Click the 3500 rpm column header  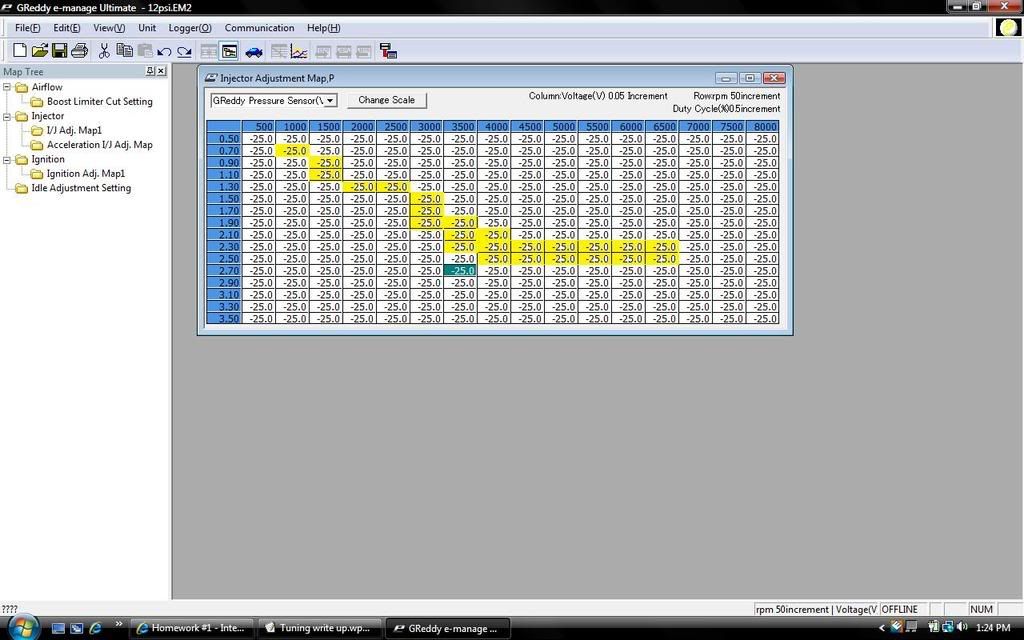(x=460, y=127)
